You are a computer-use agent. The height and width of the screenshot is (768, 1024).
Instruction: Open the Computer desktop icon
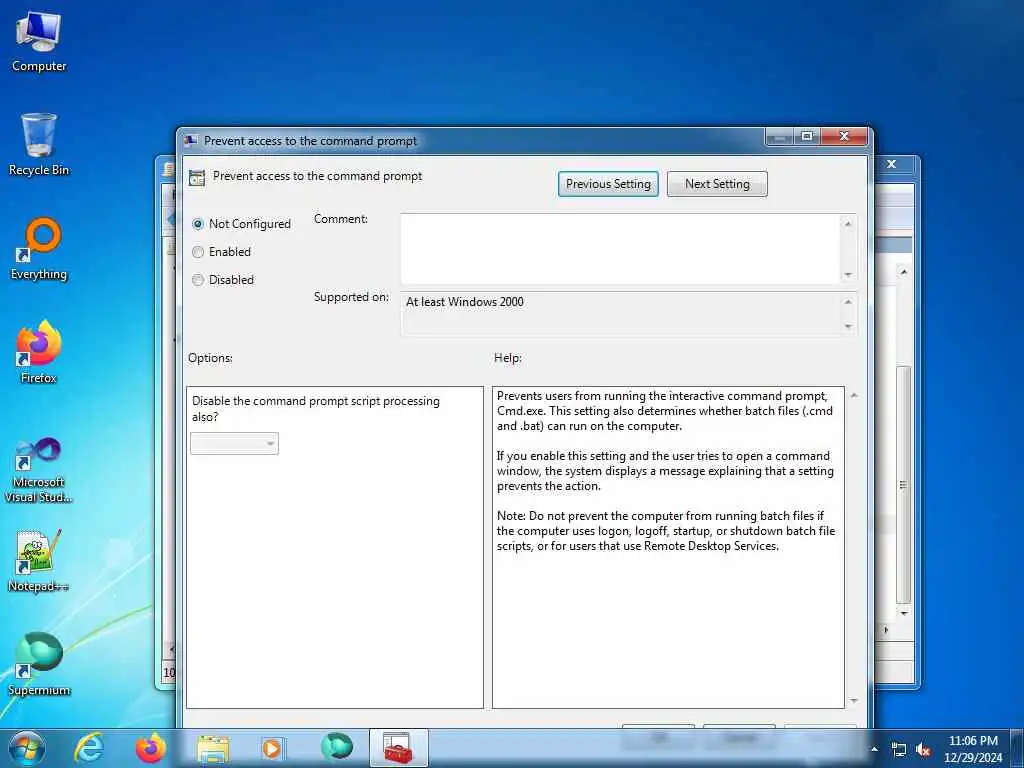pyautogui.click(x=39, y=42)
